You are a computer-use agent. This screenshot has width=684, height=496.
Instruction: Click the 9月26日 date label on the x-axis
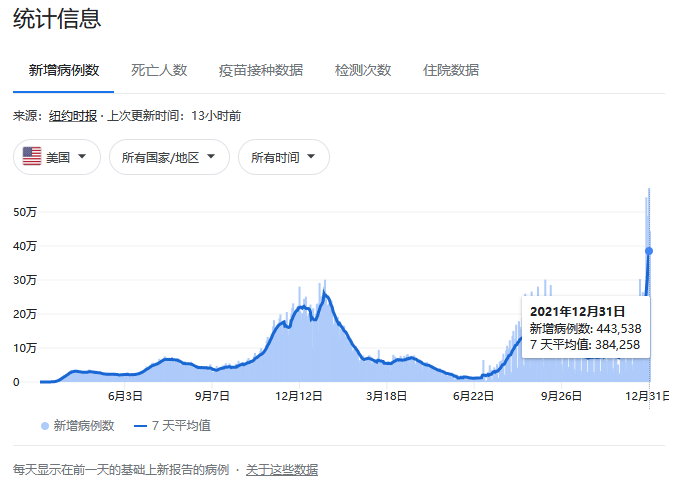point(562,396)
